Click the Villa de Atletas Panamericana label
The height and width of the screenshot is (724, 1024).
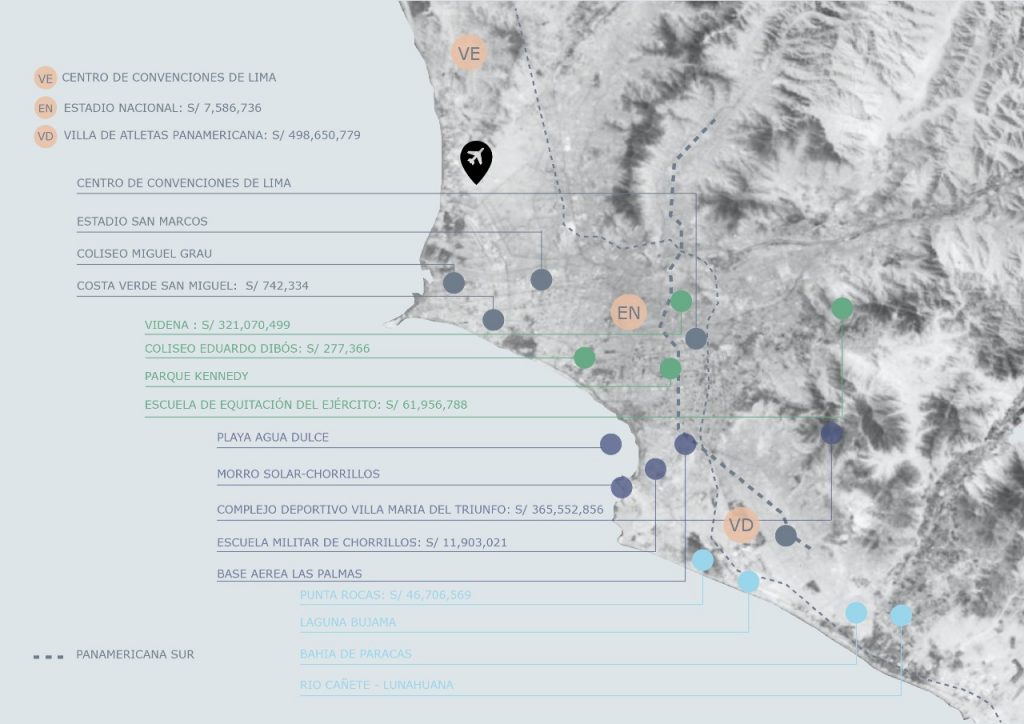211,135
